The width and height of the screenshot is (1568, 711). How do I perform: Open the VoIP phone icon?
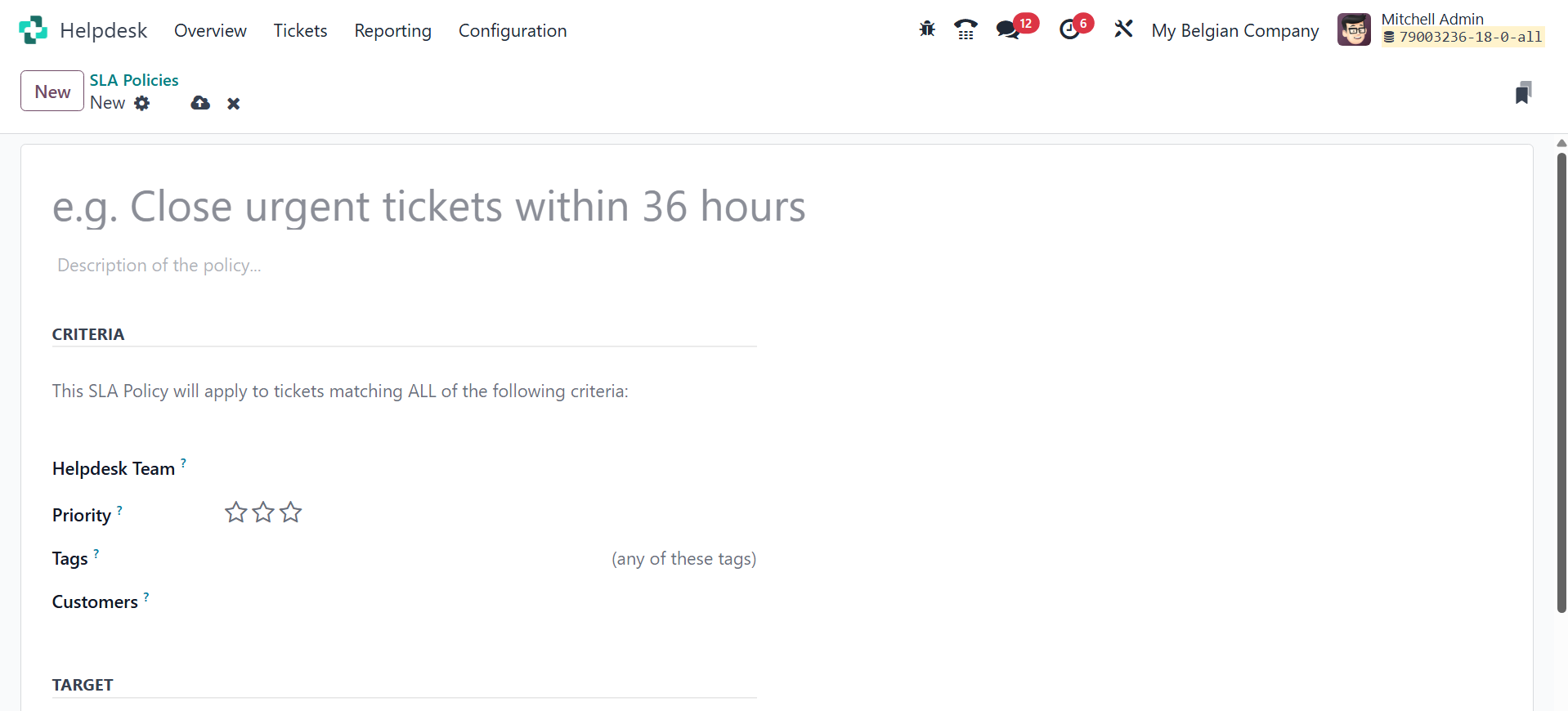click(x=965, y=29)
